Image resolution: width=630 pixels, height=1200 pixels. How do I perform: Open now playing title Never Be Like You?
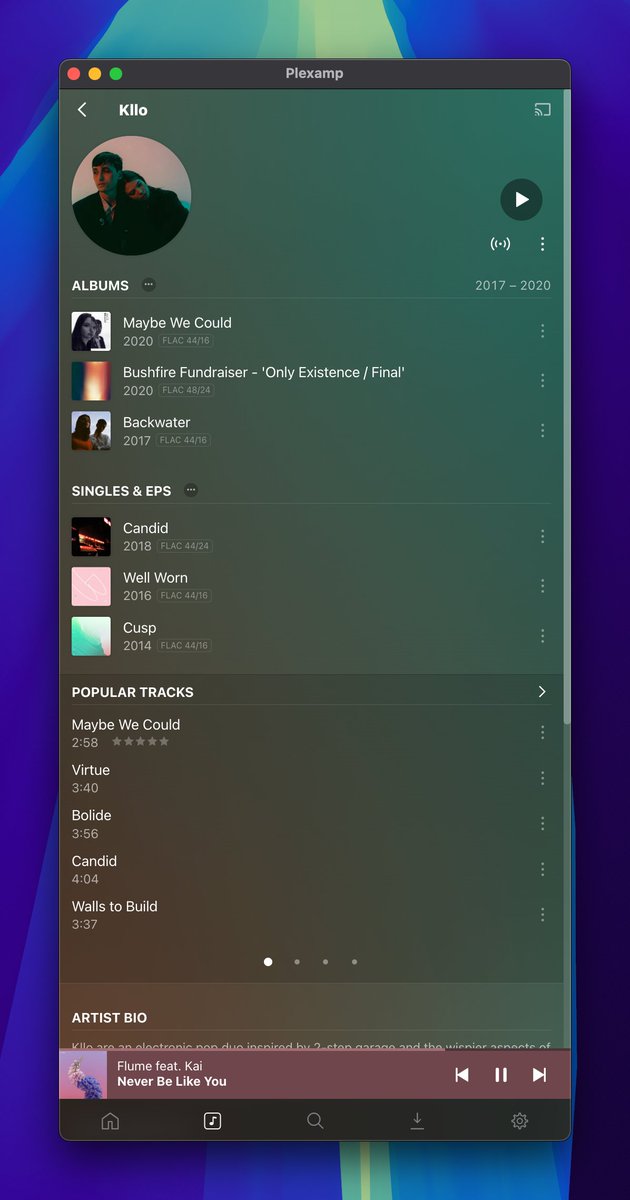coord(172,1081)
